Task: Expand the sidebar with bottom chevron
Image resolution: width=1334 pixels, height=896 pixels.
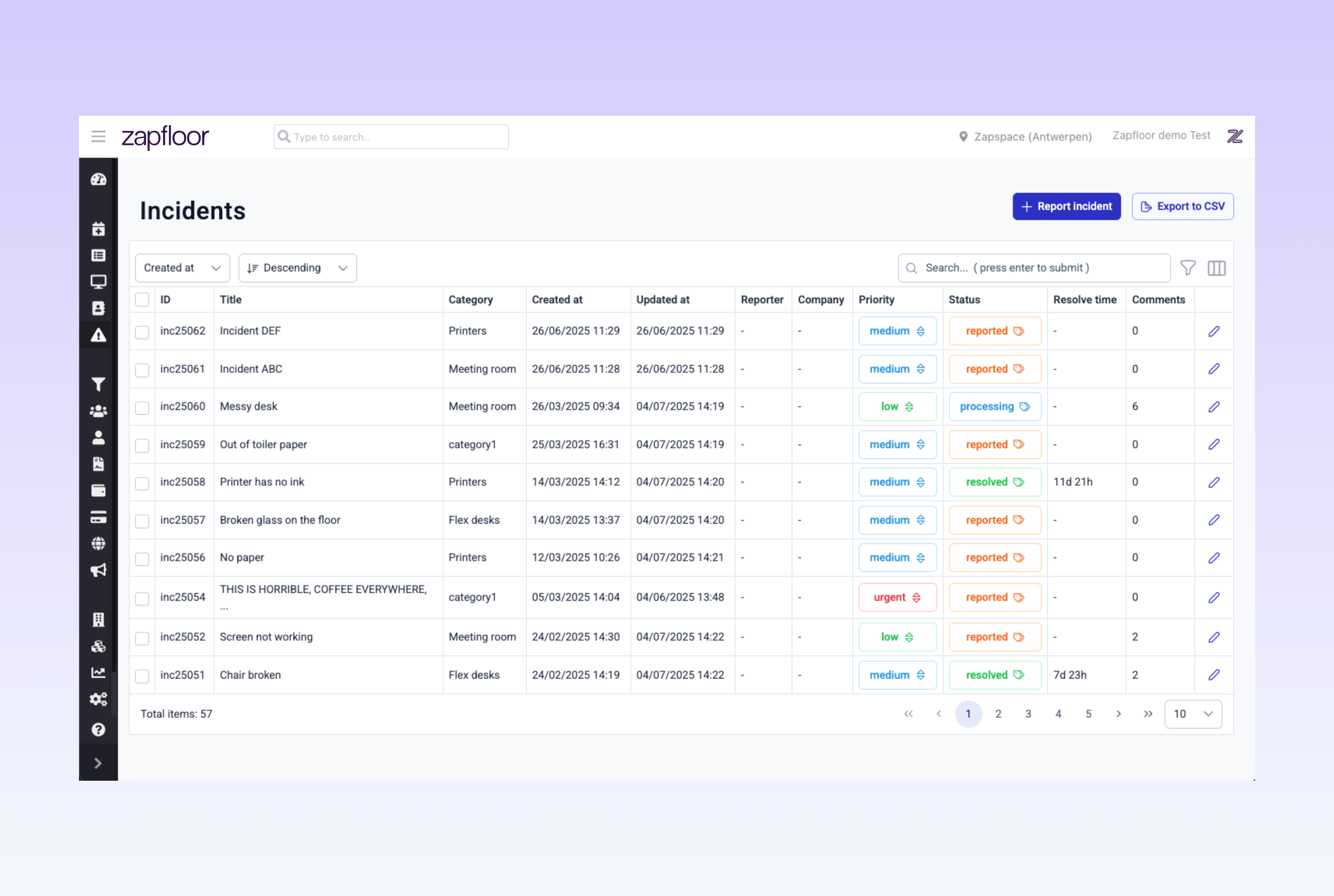Action: click(98, 763)
